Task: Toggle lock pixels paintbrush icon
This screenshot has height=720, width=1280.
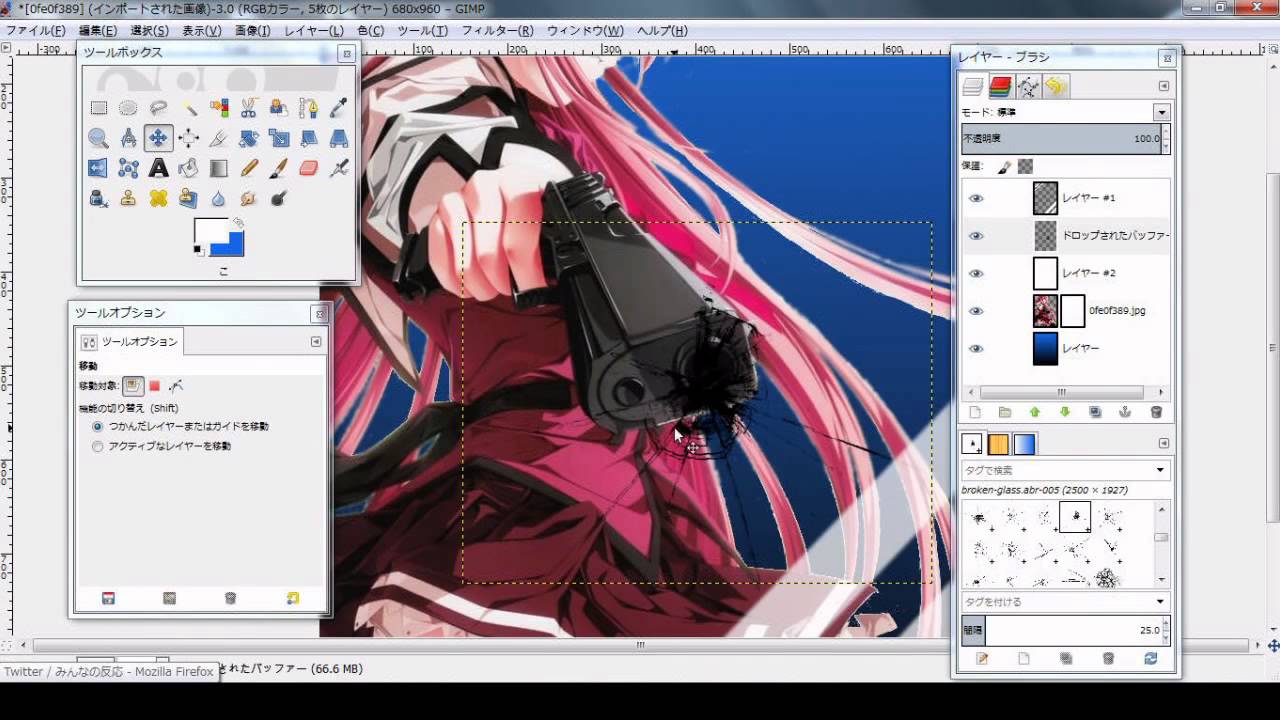Action: [x=1006, y=167]
